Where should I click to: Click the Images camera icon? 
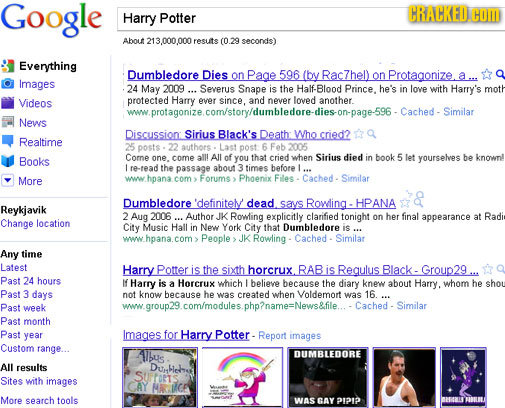(8, 84)
